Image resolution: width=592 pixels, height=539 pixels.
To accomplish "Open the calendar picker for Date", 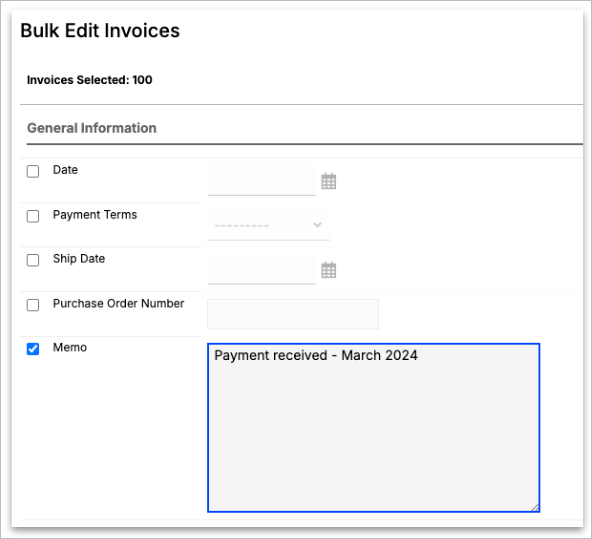I will point(328,181).
